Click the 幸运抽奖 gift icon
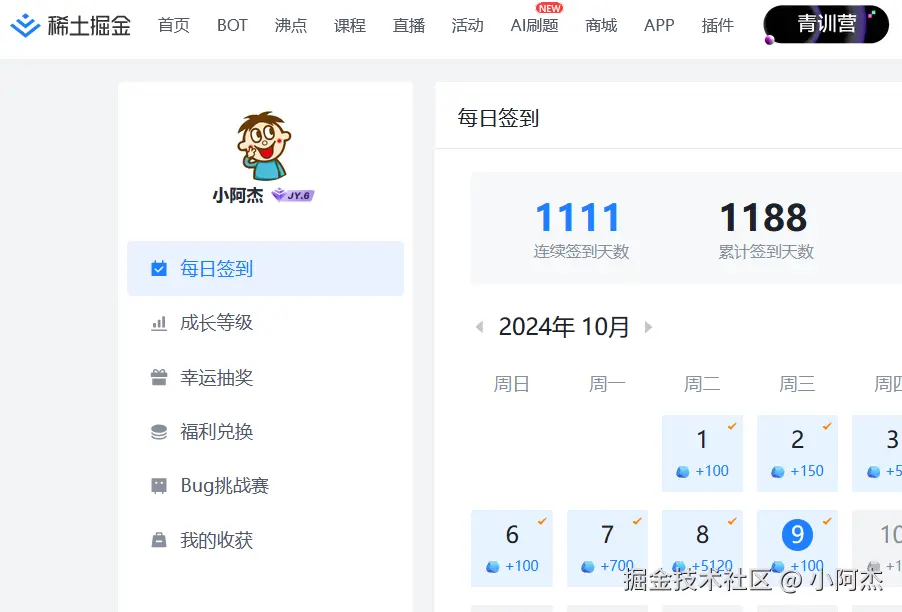902x612 pixels. coord(157,377)
